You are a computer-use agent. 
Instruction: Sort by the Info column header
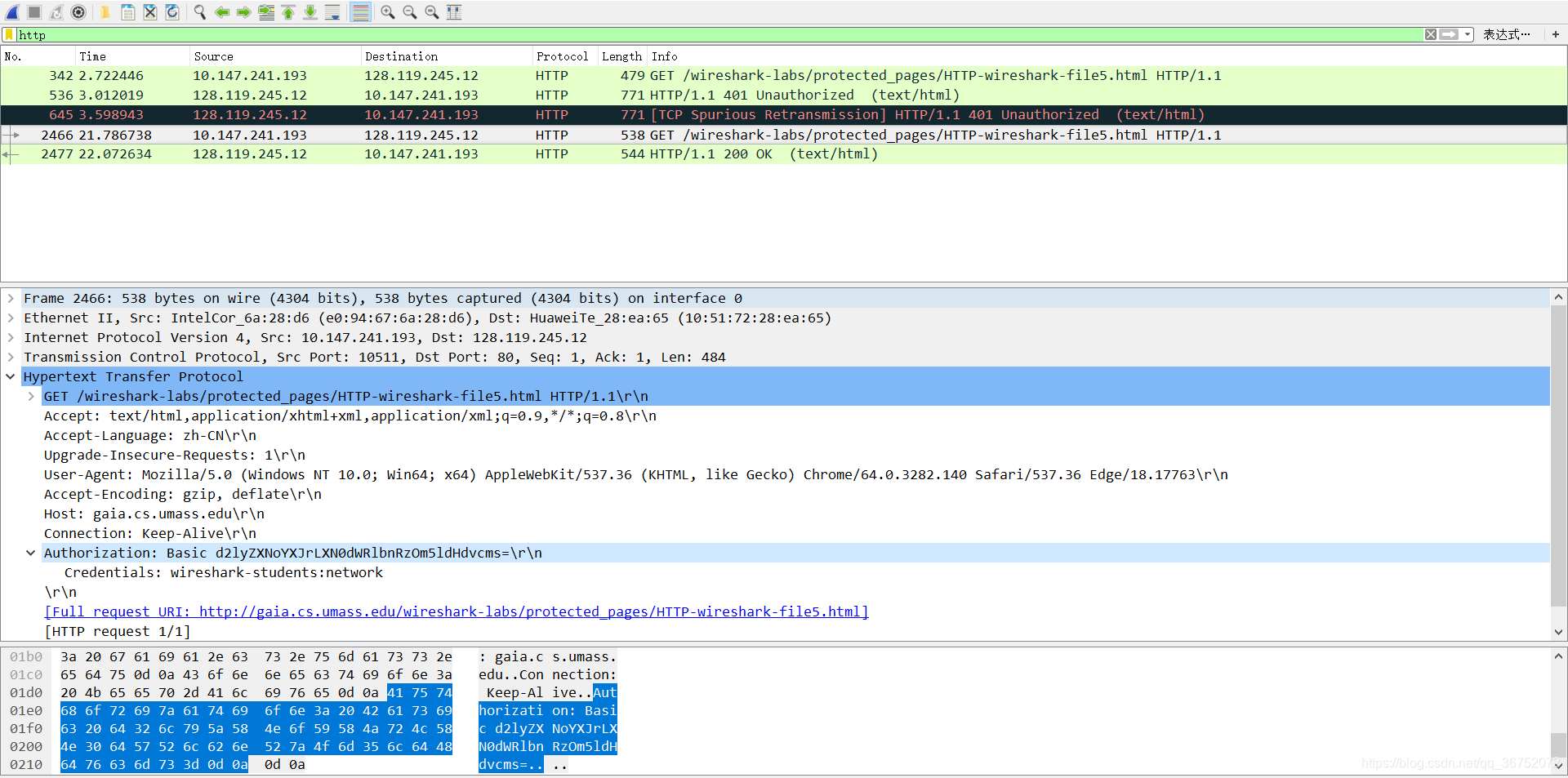(x=1107, y=56)
